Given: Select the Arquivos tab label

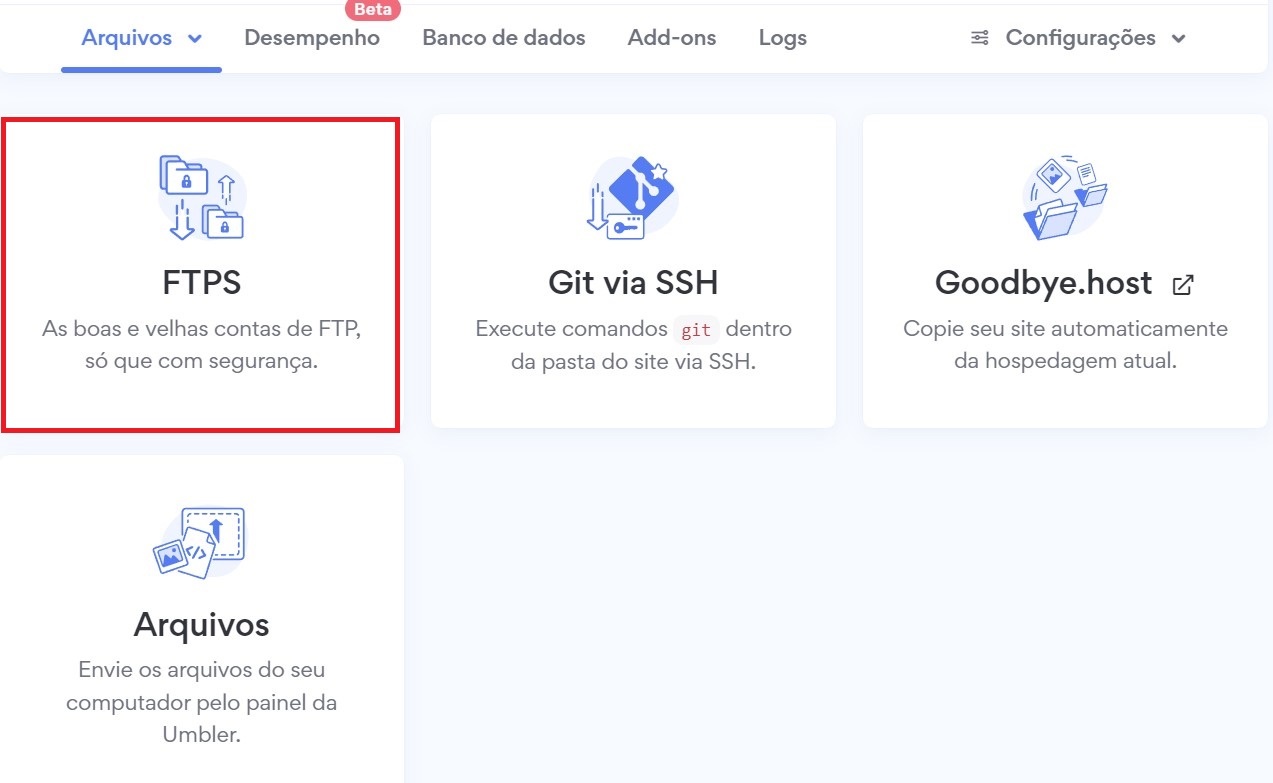Looking at the screenshot, I should pos(126,38).
